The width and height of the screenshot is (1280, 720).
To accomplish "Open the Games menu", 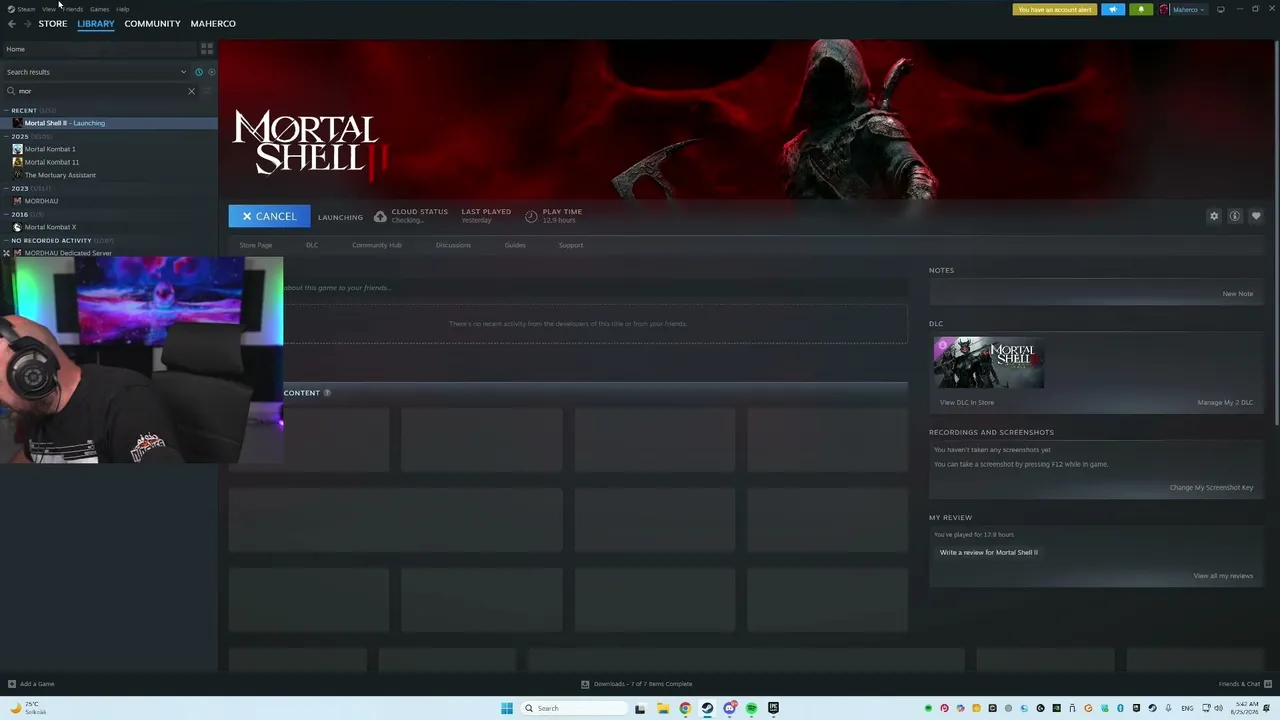I will coord(100,9).
